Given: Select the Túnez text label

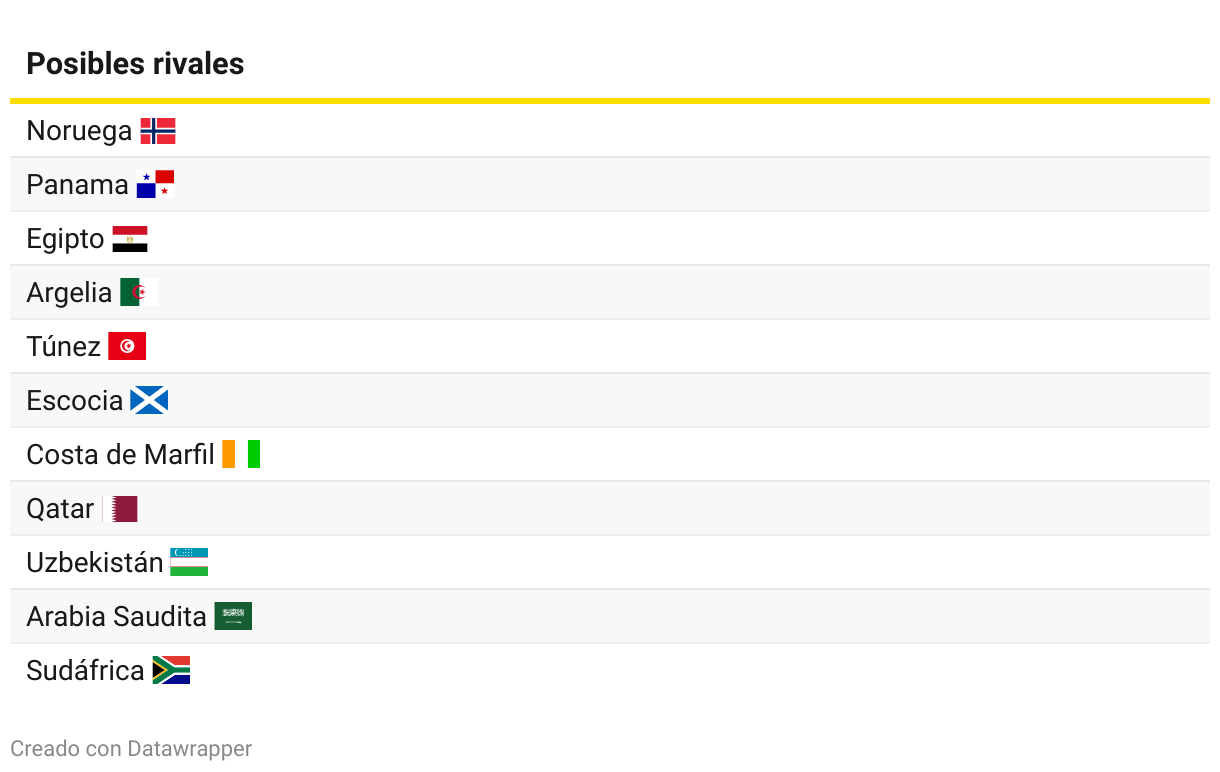Looking at the screenshot, I should [x=63, y=347].
